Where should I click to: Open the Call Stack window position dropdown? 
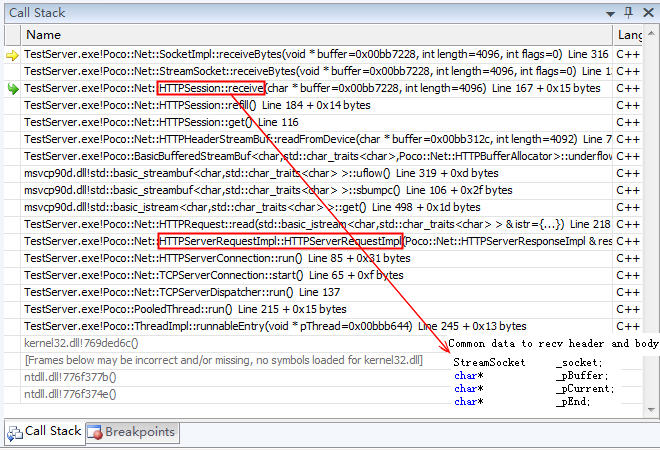coord(609,12)
